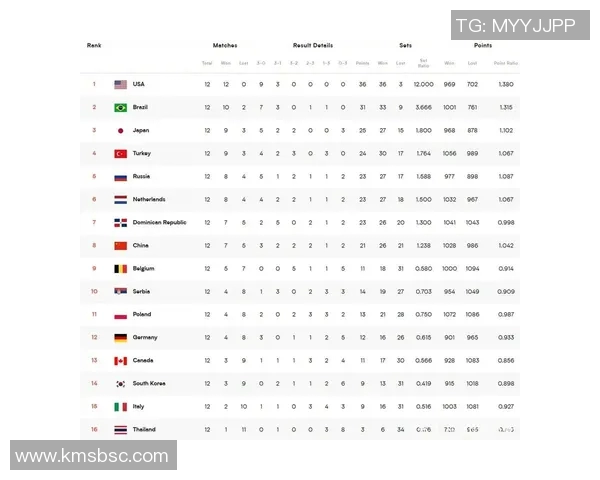
Task: Click the Matches column header
Action: pyautogui.click(x=225, y=45)
